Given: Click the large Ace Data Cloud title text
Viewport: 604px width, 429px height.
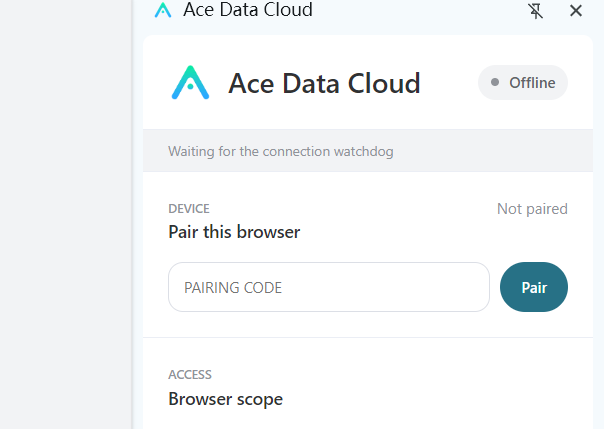Looking at the screenshot, I should (x=324, y=83).
